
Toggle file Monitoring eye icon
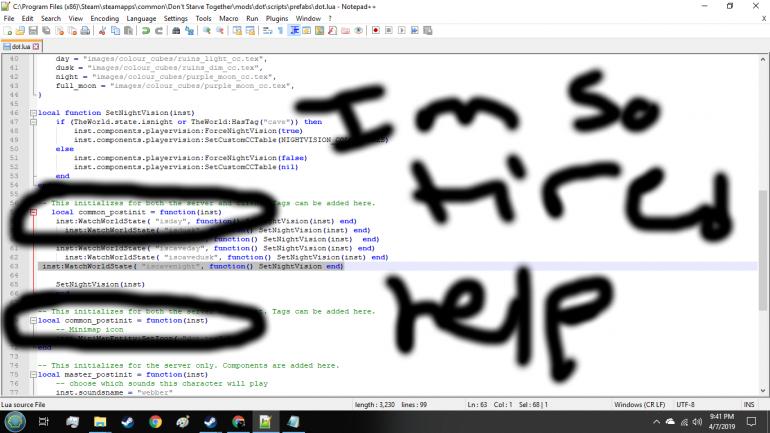click(x=358, y=30)
